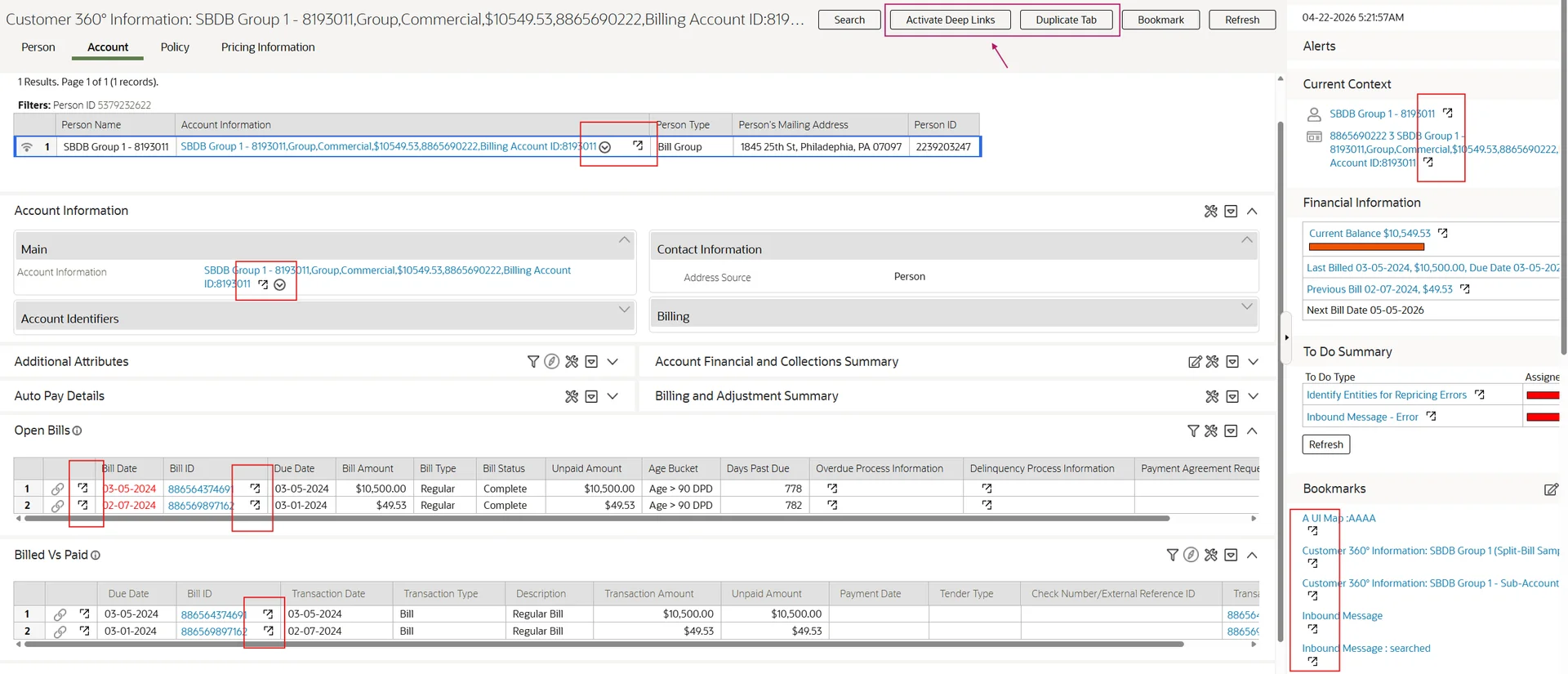Click the orange Current Balance bar
Image resolution: width=1568 pixels, height=674 pixels.
pyautogui.click(x=1365, y=247)
